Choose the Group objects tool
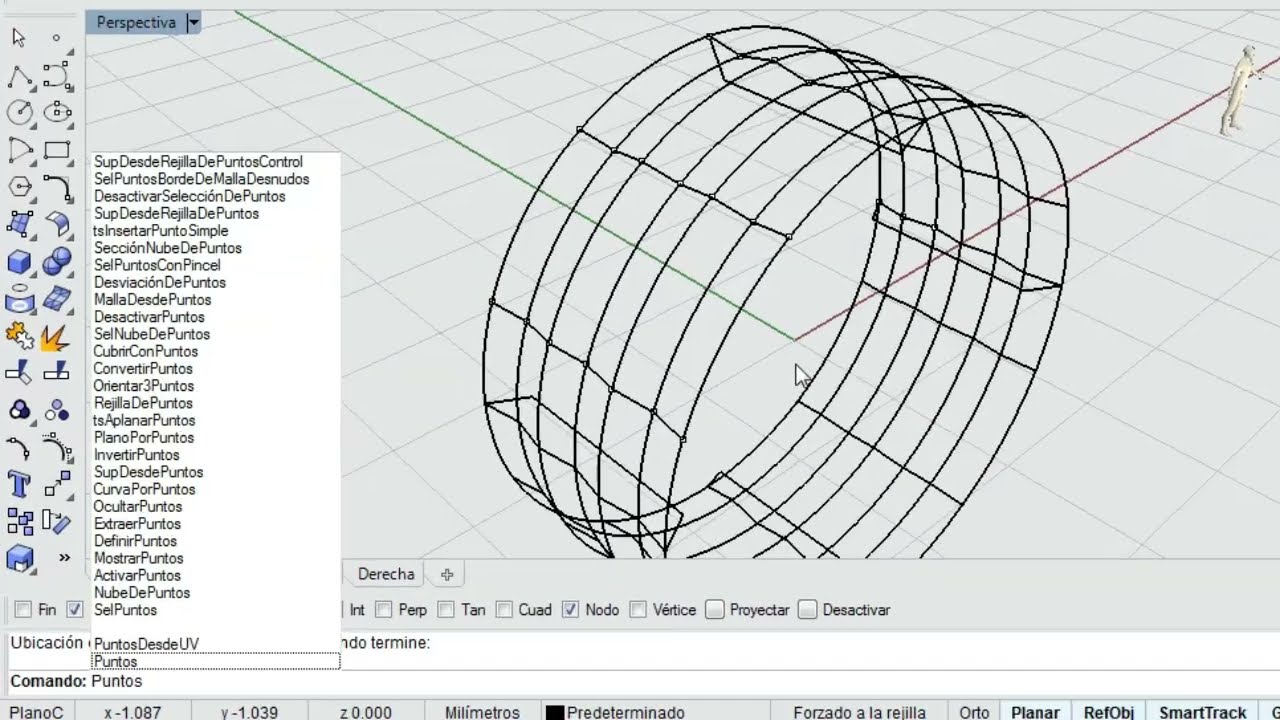Image resolution: width=1280 pixels, height=720 pixels. (19, 410)
